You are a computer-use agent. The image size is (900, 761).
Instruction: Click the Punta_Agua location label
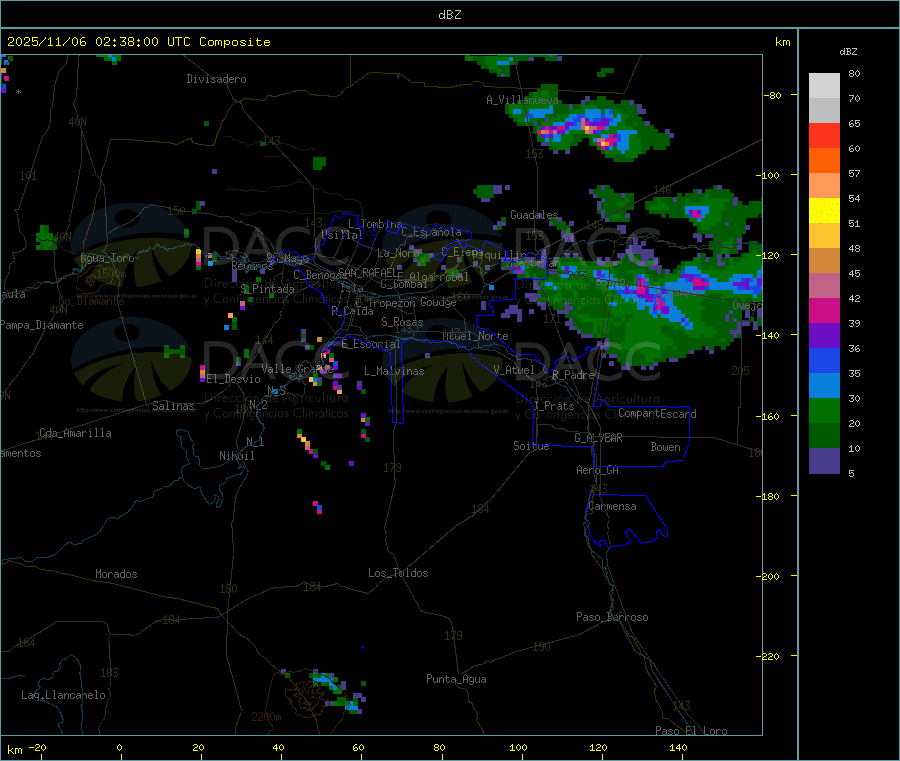[456, 679]
